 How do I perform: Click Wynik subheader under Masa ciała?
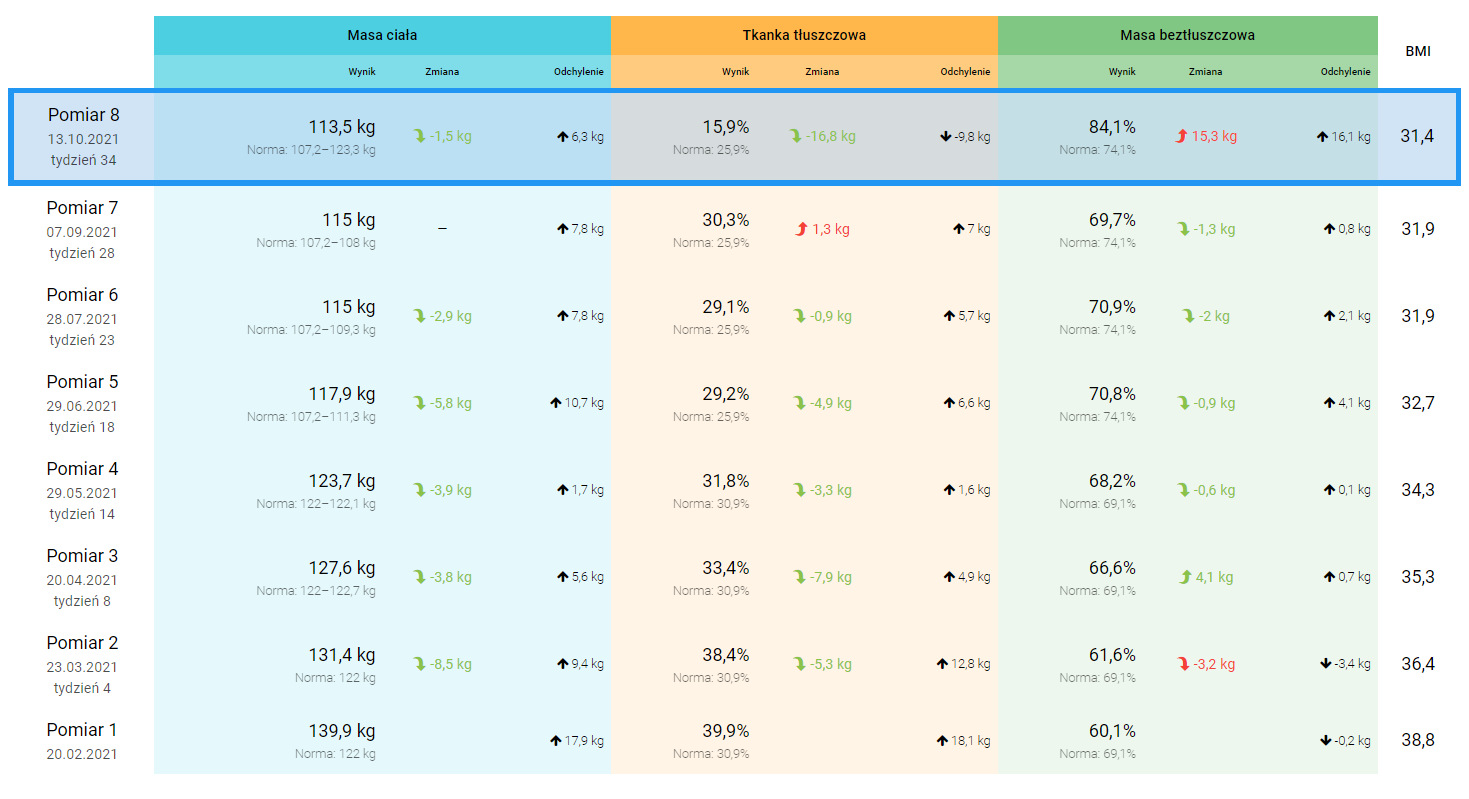point(362,72)
